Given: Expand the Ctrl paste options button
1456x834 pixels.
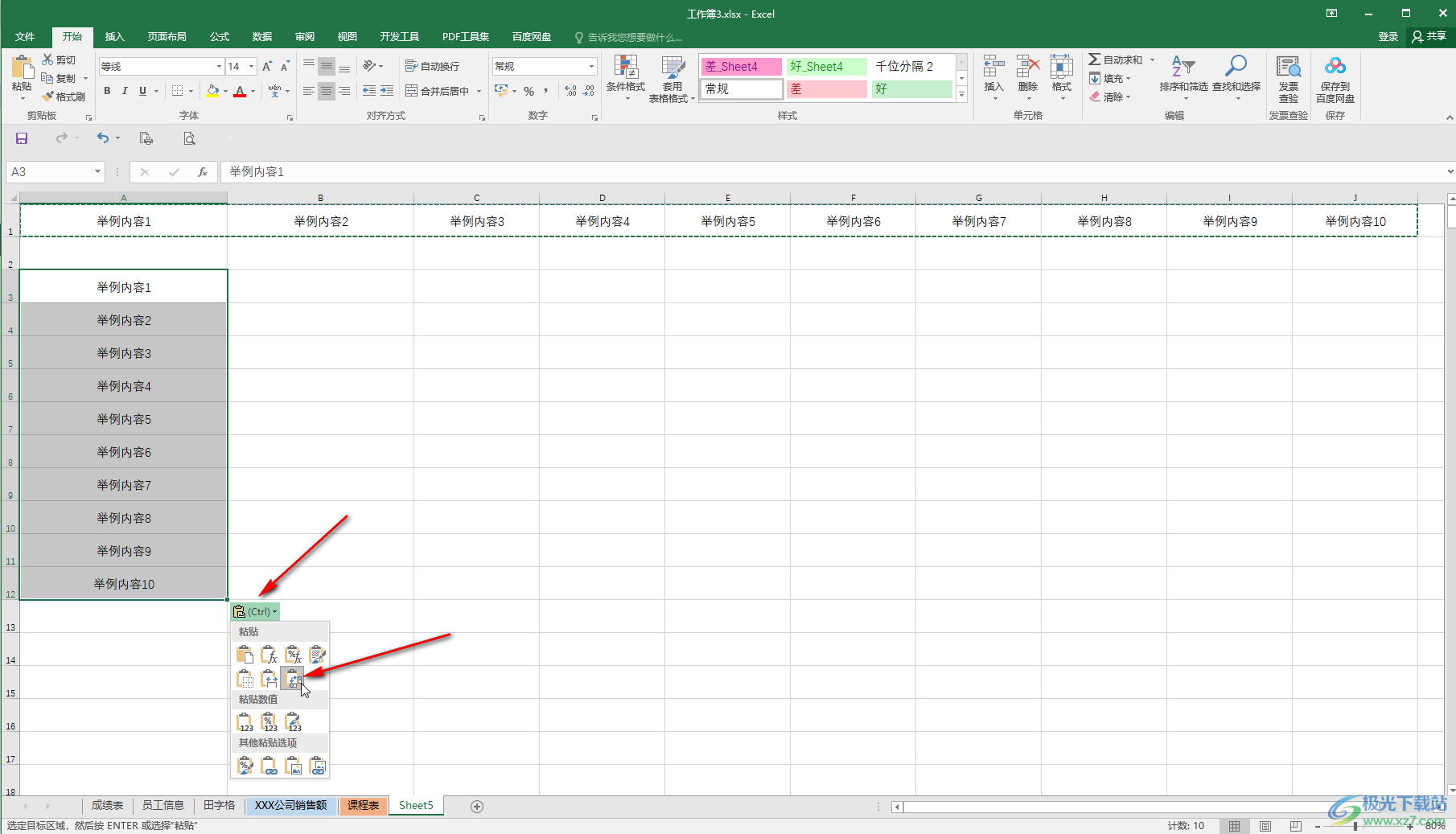Looking at the screenshot, I should click(256, 611).
